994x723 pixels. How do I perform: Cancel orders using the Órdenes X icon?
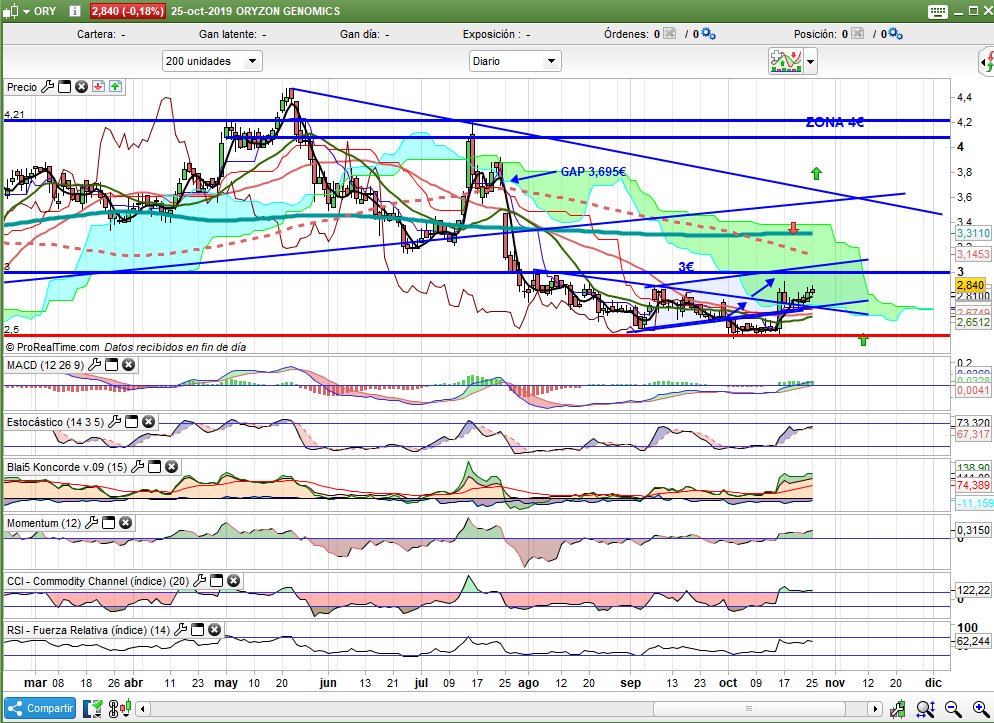[669, 34]
